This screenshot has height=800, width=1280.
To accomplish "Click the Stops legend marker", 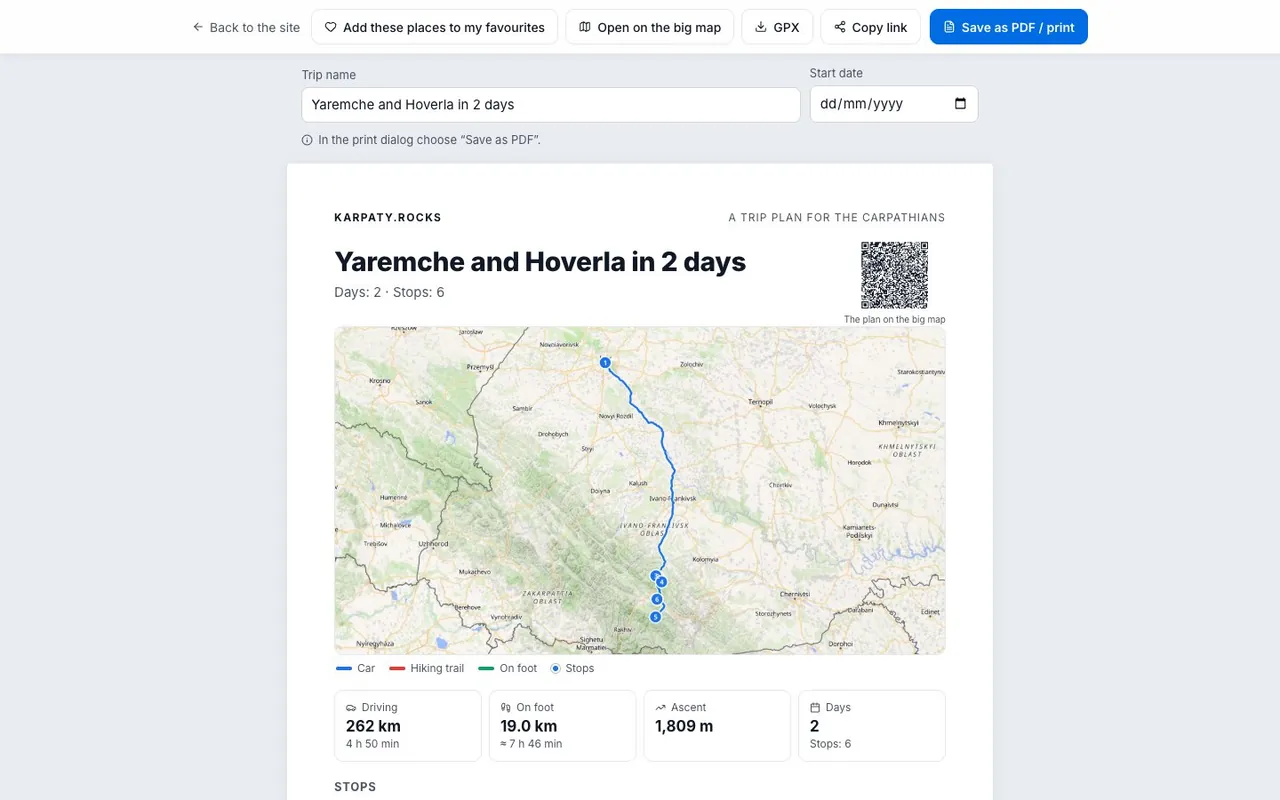I will pos(556,668).
